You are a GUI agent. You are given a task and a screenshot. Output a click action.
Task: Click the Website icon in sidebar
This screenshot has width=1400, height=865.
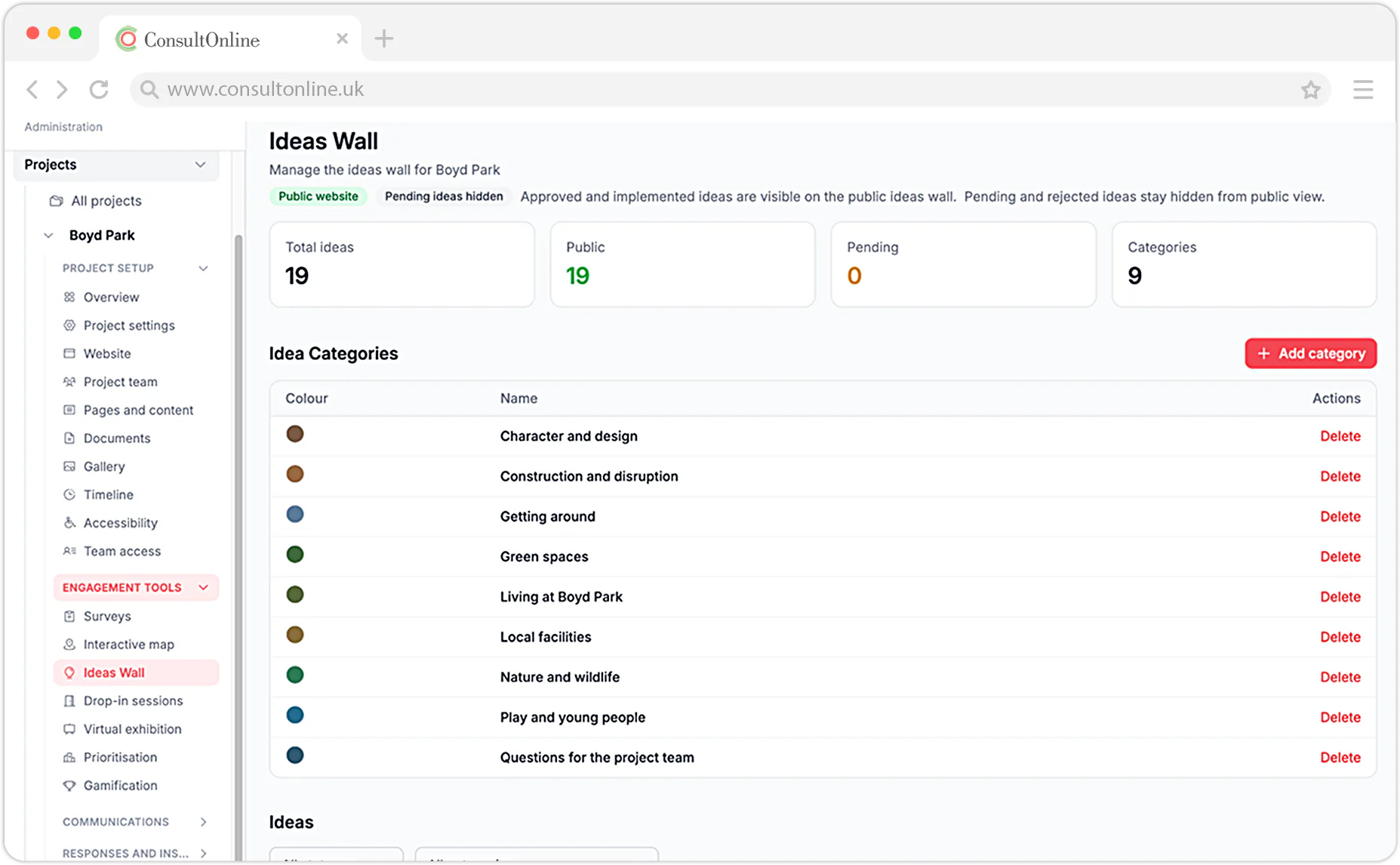(69, 353)
